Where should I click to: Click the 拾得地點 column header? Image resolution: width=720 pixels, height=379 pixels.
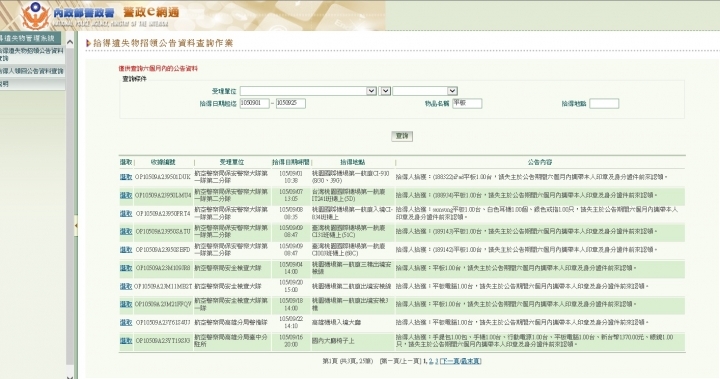[353, 162]
